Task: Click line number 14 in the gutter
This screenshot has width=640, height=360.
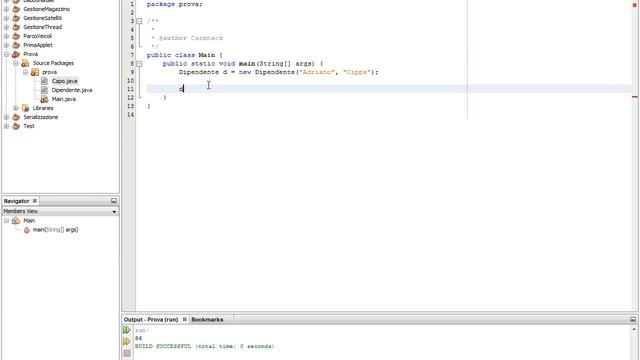Action: (x=131, y=115)
